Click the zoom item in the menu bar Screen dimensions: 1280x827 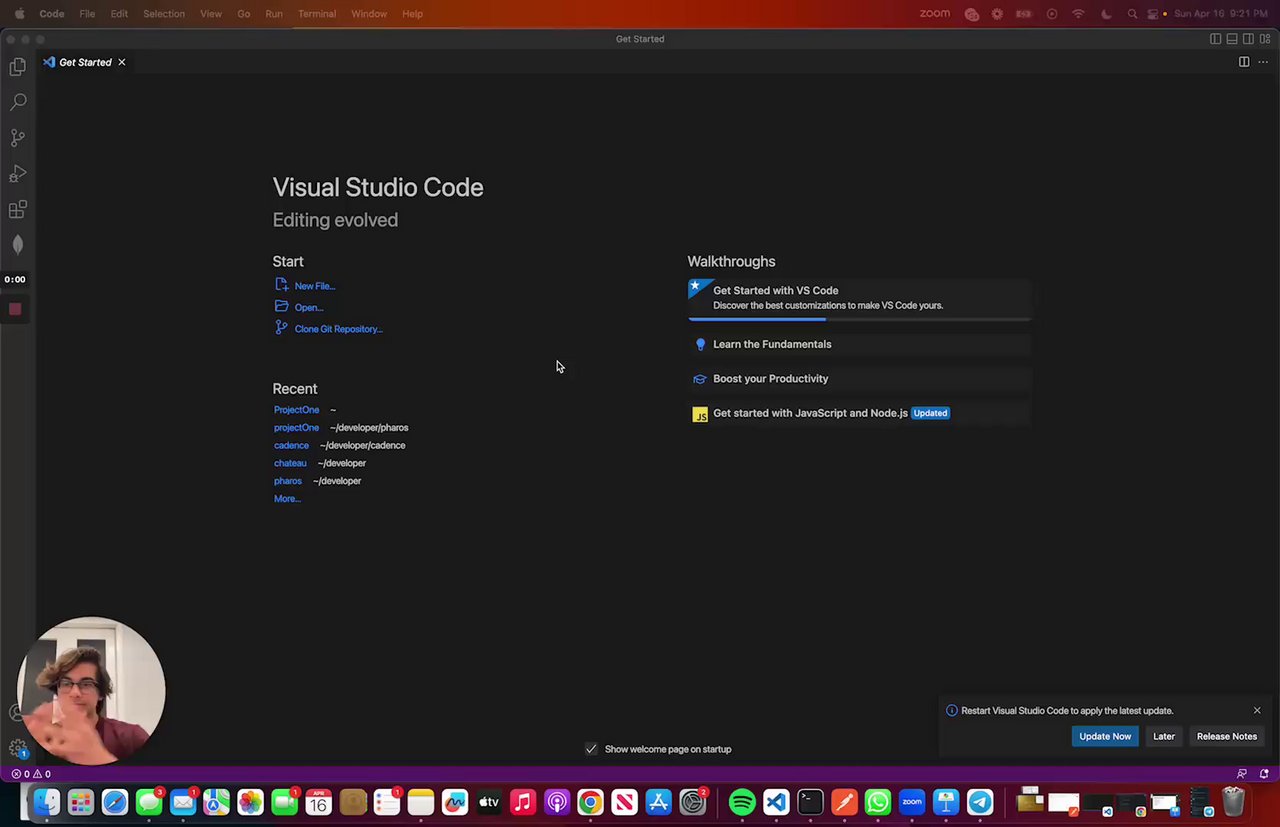pyautogui.click(x=935, y=14)
